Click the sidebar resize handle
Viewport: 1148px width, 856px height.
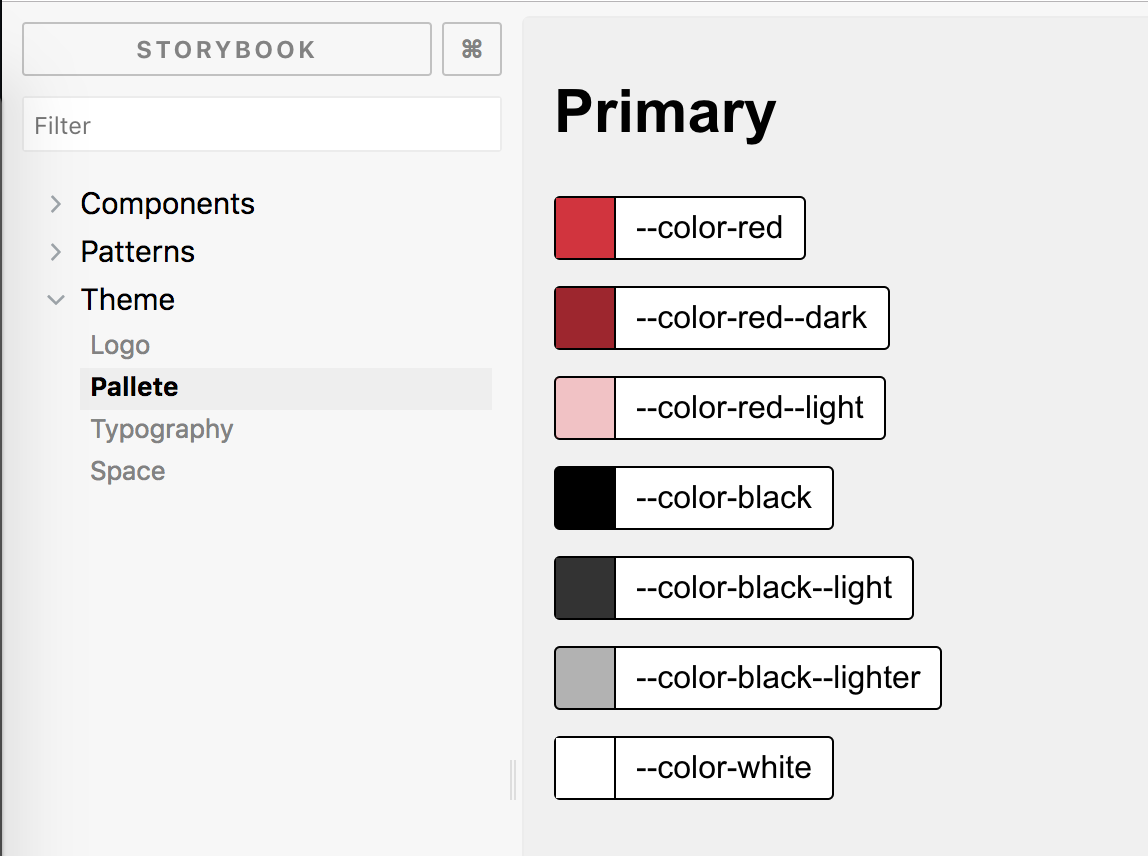(513, 780)
